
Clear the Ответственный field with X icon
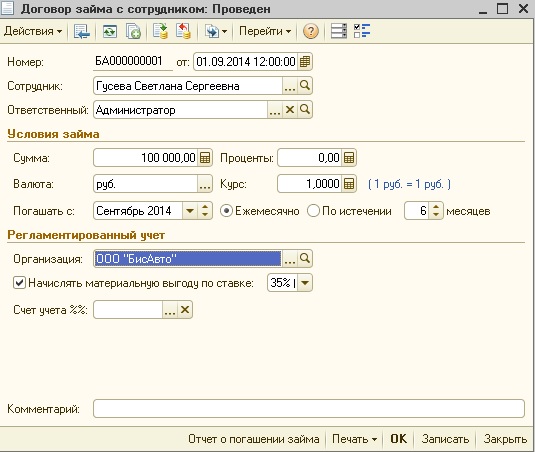tap(290, 110)
